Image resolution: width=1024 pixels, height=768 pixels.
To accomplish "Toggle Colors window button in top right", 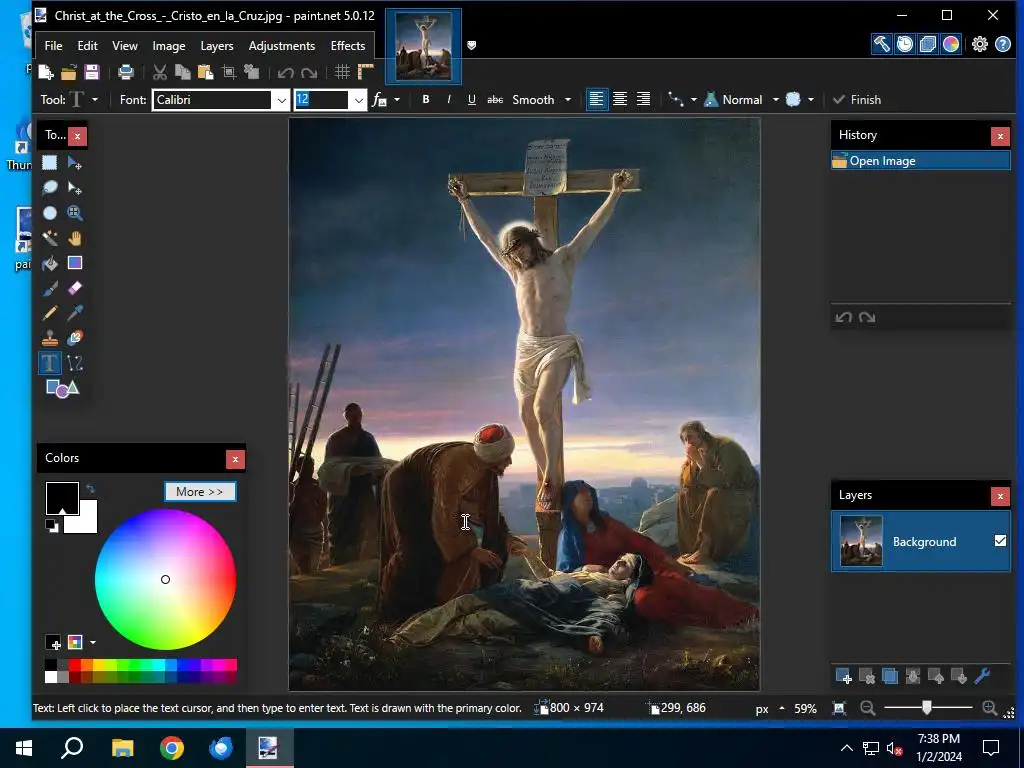I will pos(951,44).
